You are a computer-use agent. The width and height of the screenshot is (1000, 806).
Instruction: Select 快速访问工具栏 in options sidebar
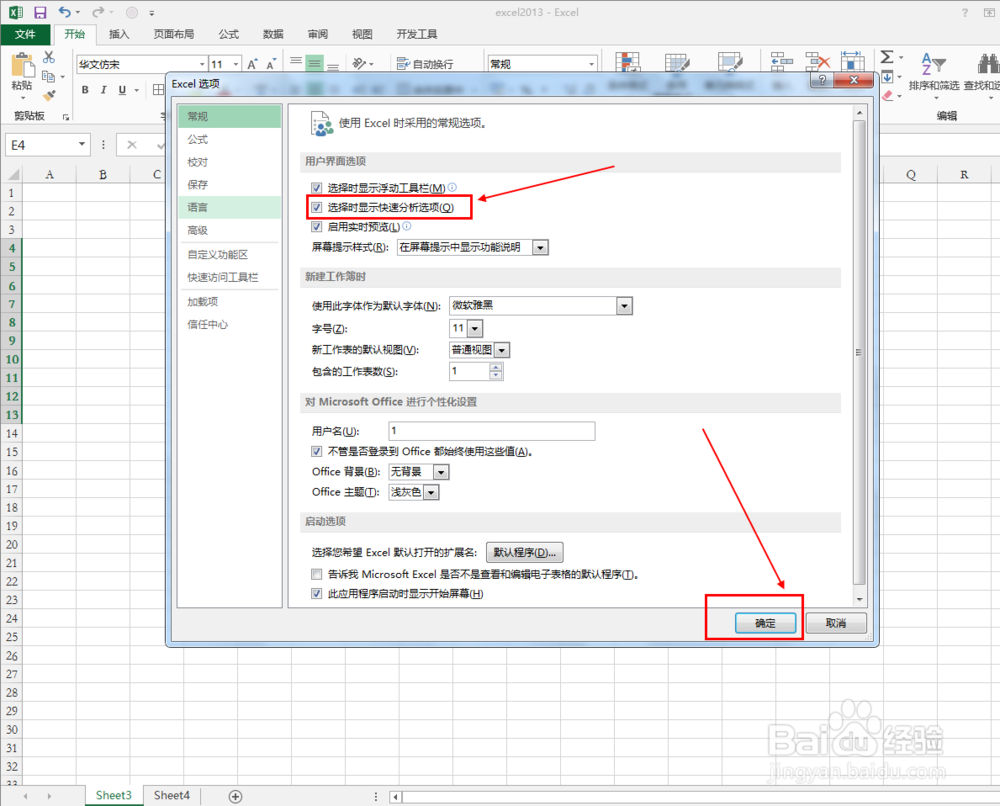(230, 277)
